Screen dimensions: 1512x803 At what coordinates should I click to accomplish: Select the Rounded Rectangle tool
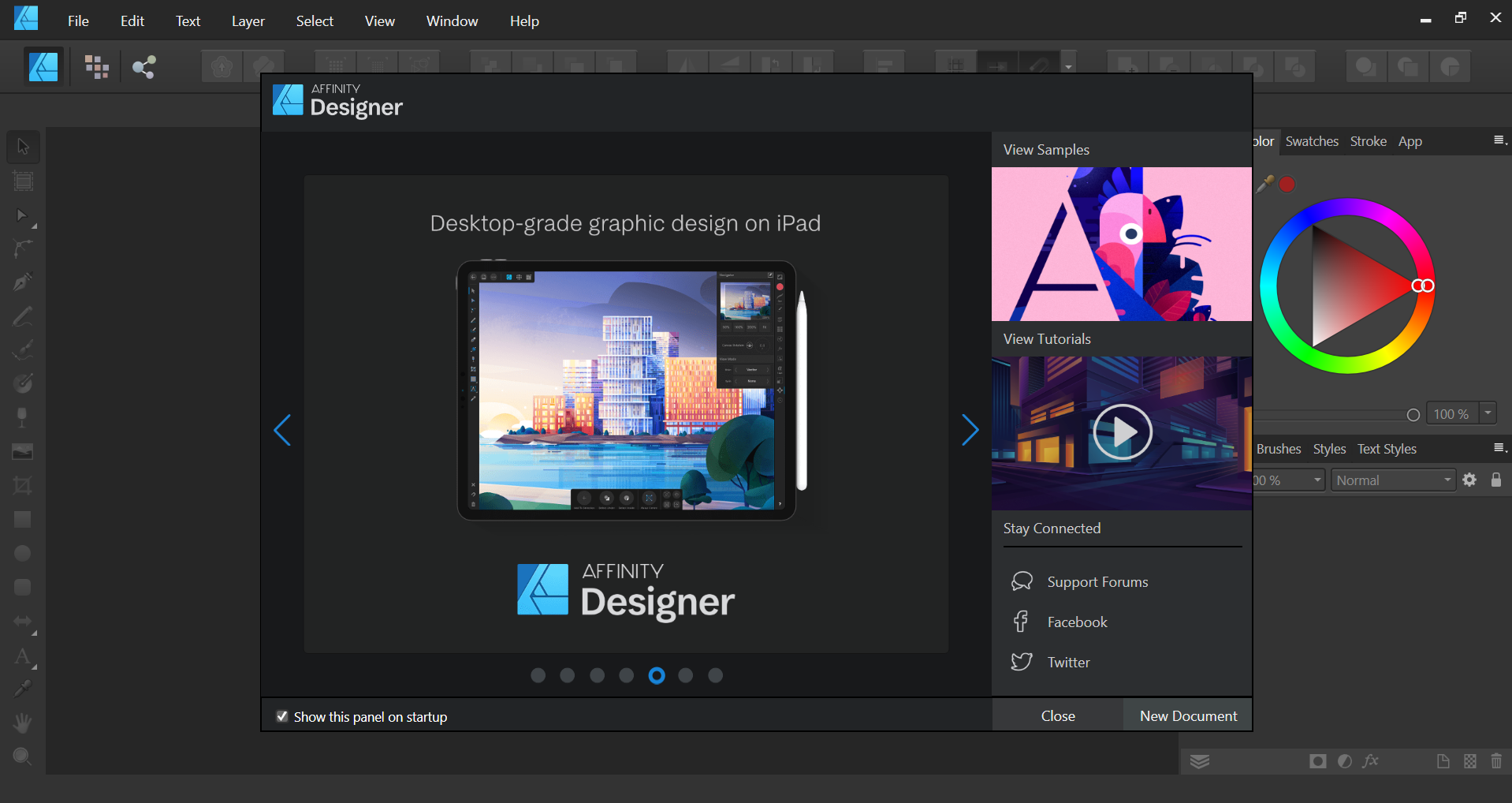coord(23,588)
